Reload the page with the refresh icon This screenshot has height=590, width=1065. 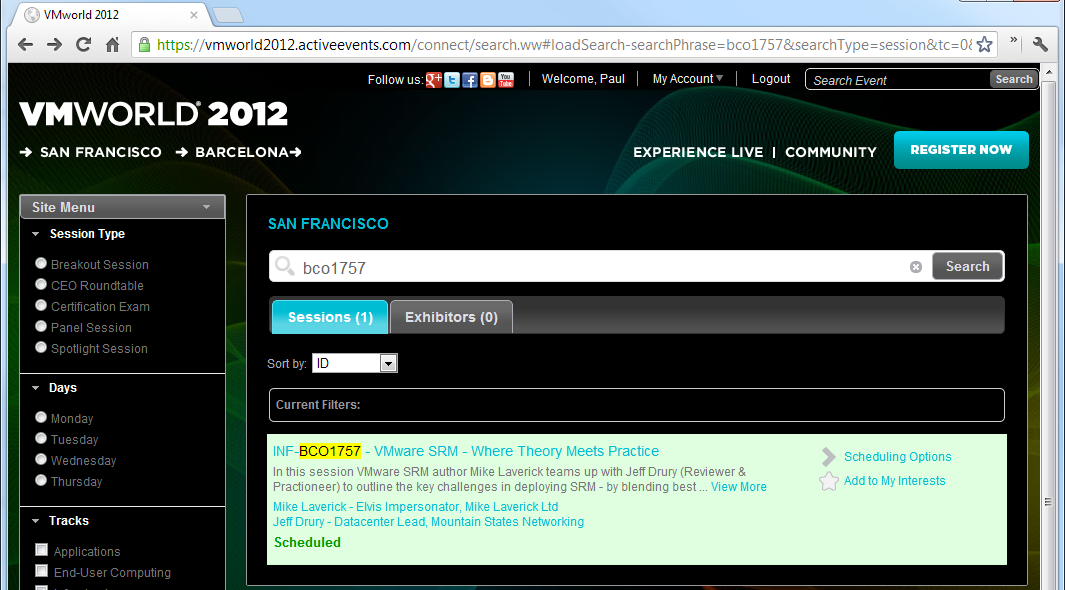point(84,45)
